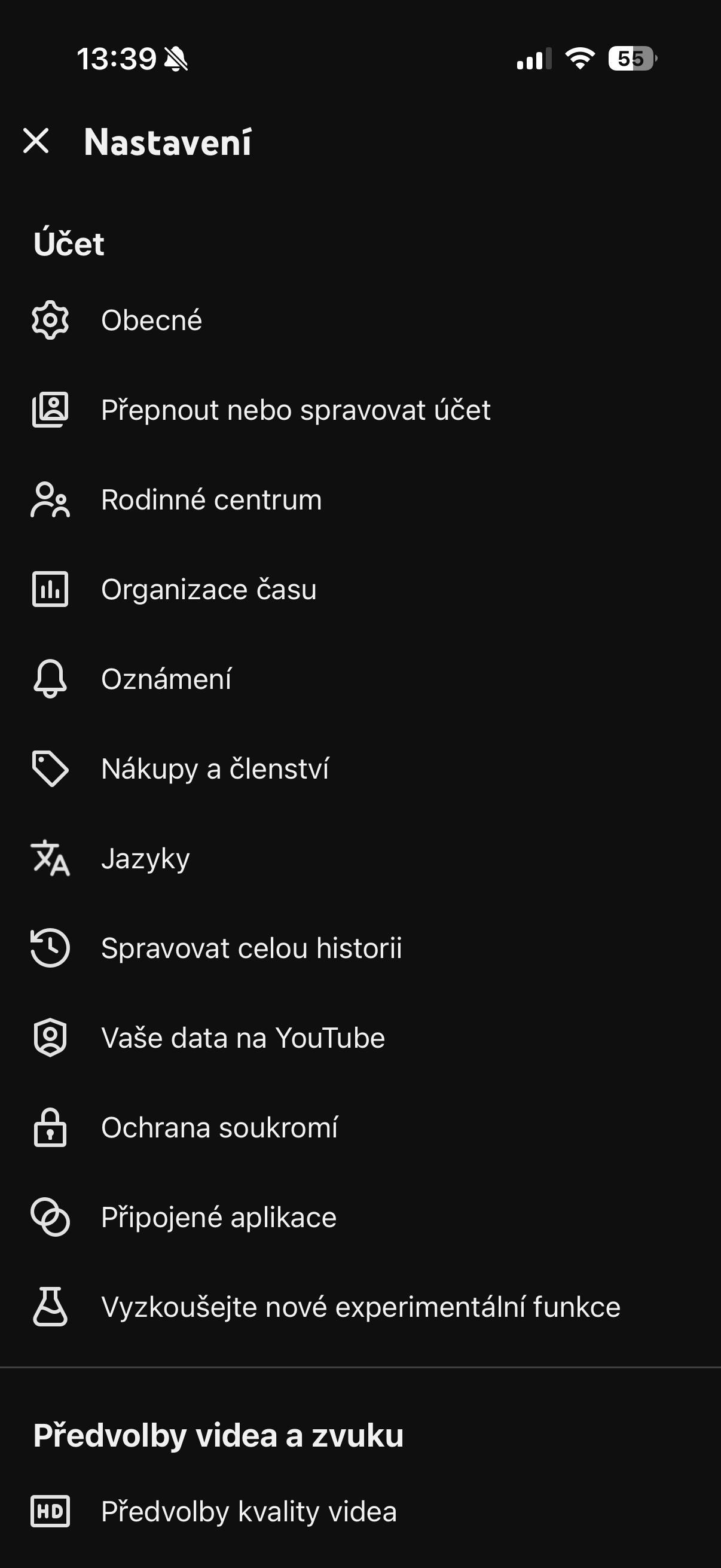The height and width of the screenshot is (1568, 721).
Task: Tap the account switch icon
Action: tap(50, 410)
